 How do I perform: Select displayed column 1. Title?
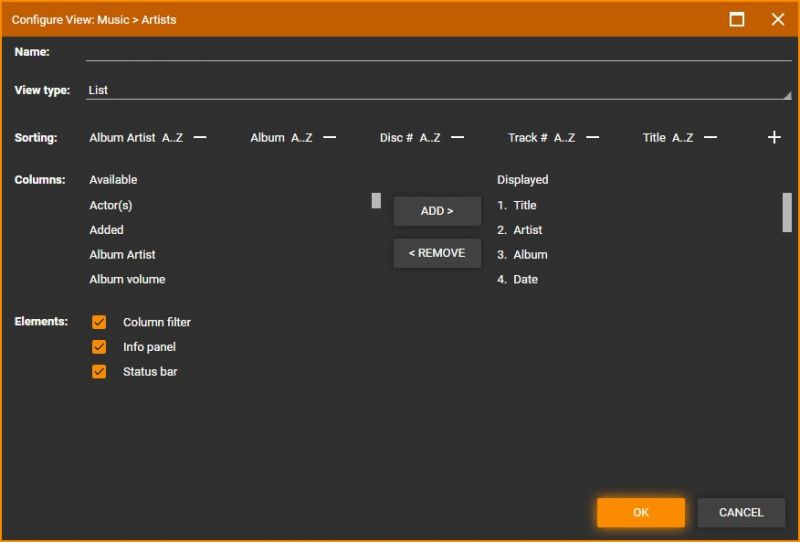516,205
